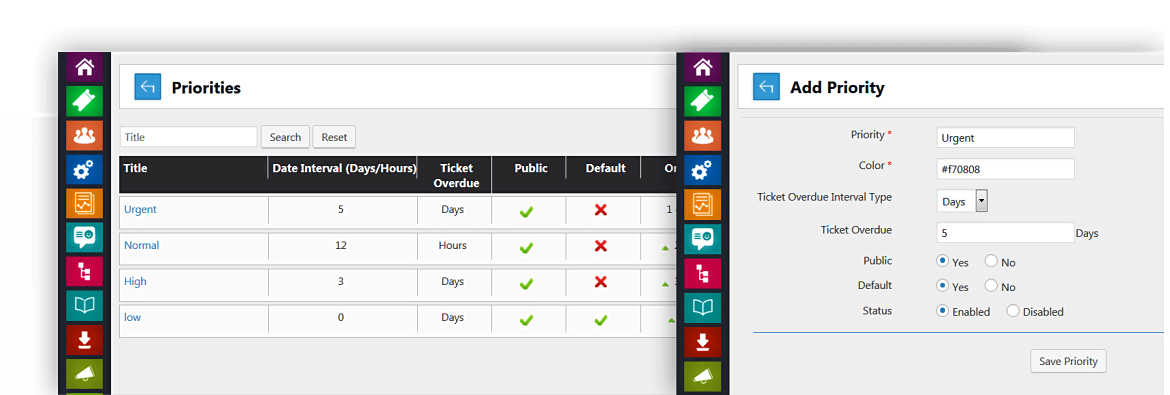1170x395 pixels.
Task: Click the value 12 in the Normal row
Action: 341,245
